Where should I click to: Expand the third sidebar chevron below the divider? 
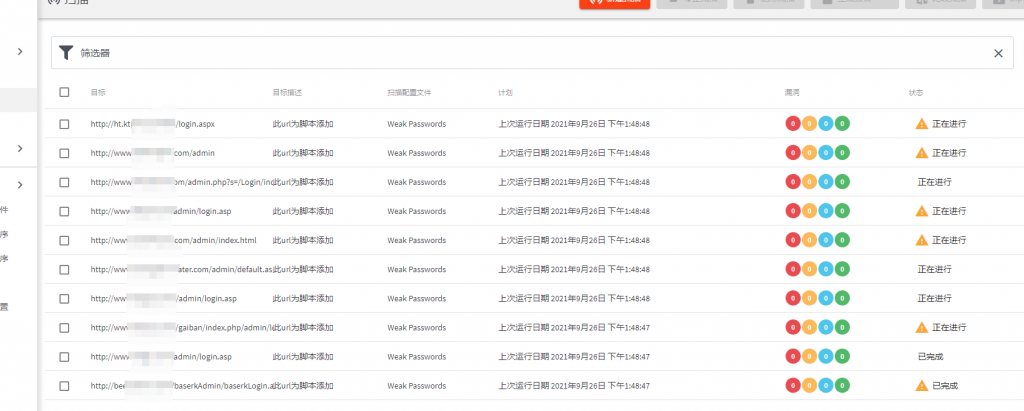tap(20, 185)
